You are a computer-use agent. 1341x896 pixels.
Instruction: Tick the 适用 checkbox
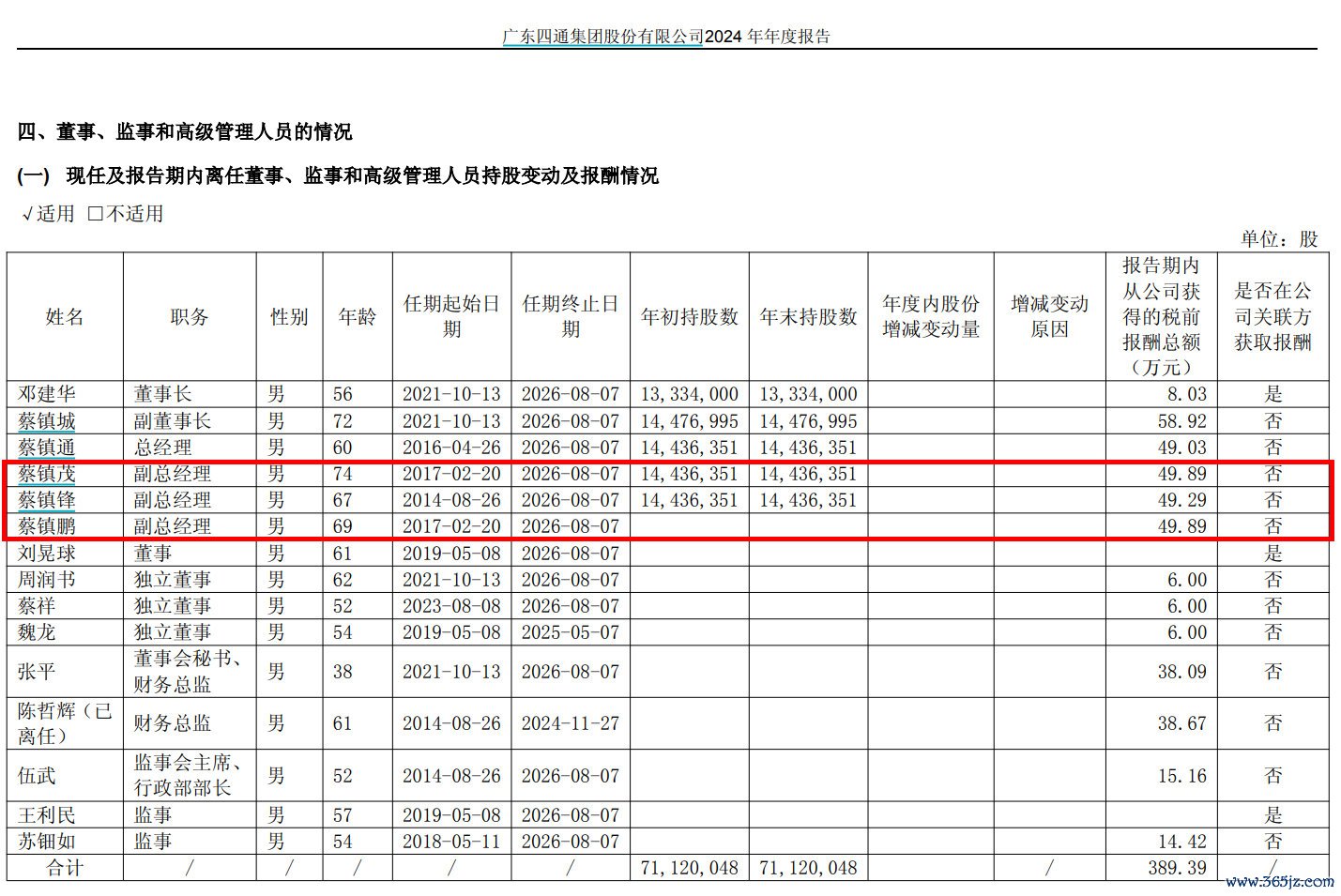click(x=28, y=214)
